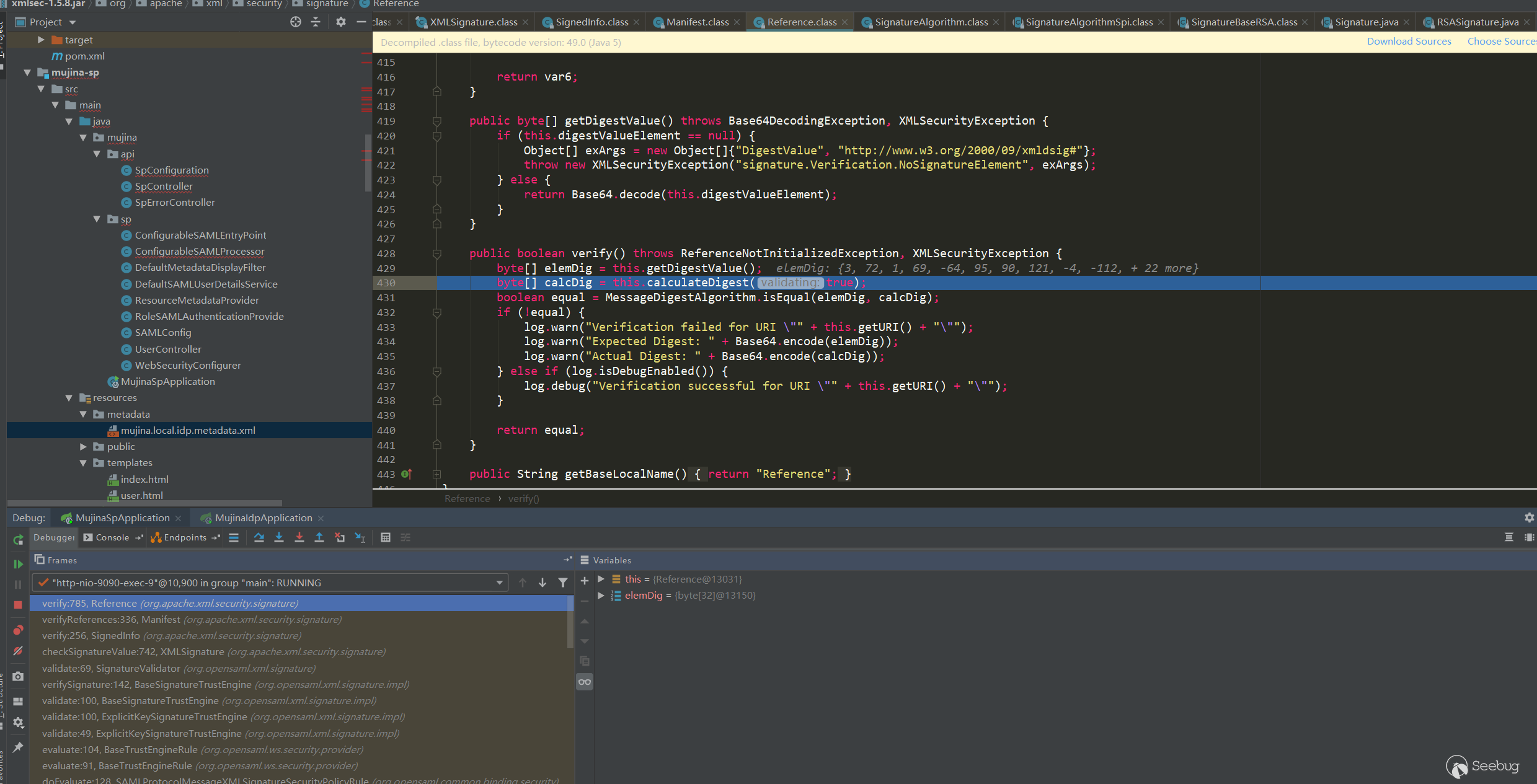Screen dimensions: 1537x784
Task: Switch to the MujinaIdpApplication debug tab
Action: 263,518
